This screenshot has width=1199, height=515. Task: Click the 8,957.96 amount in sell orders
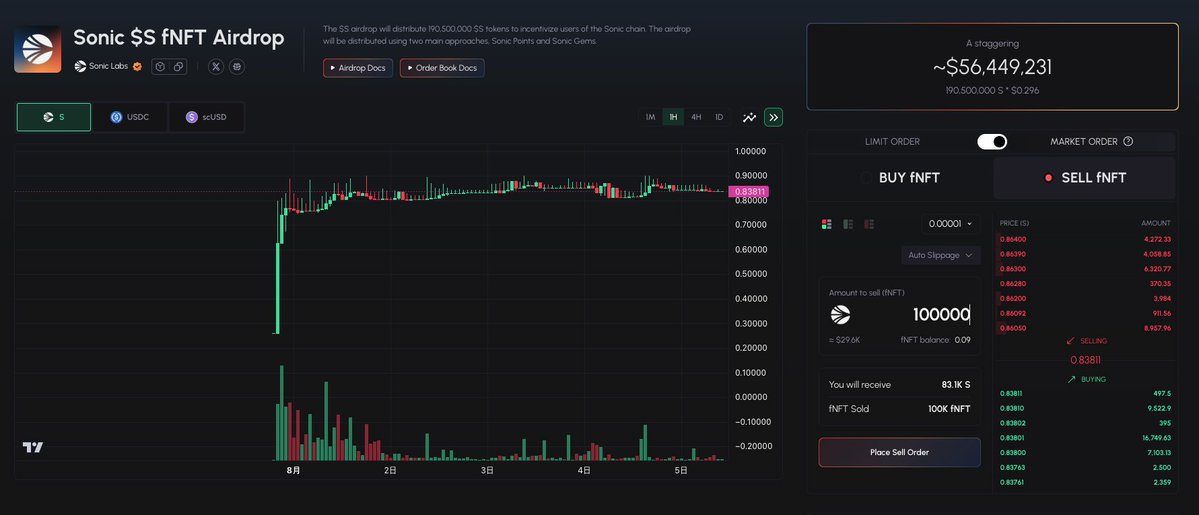click(1156, 328)
